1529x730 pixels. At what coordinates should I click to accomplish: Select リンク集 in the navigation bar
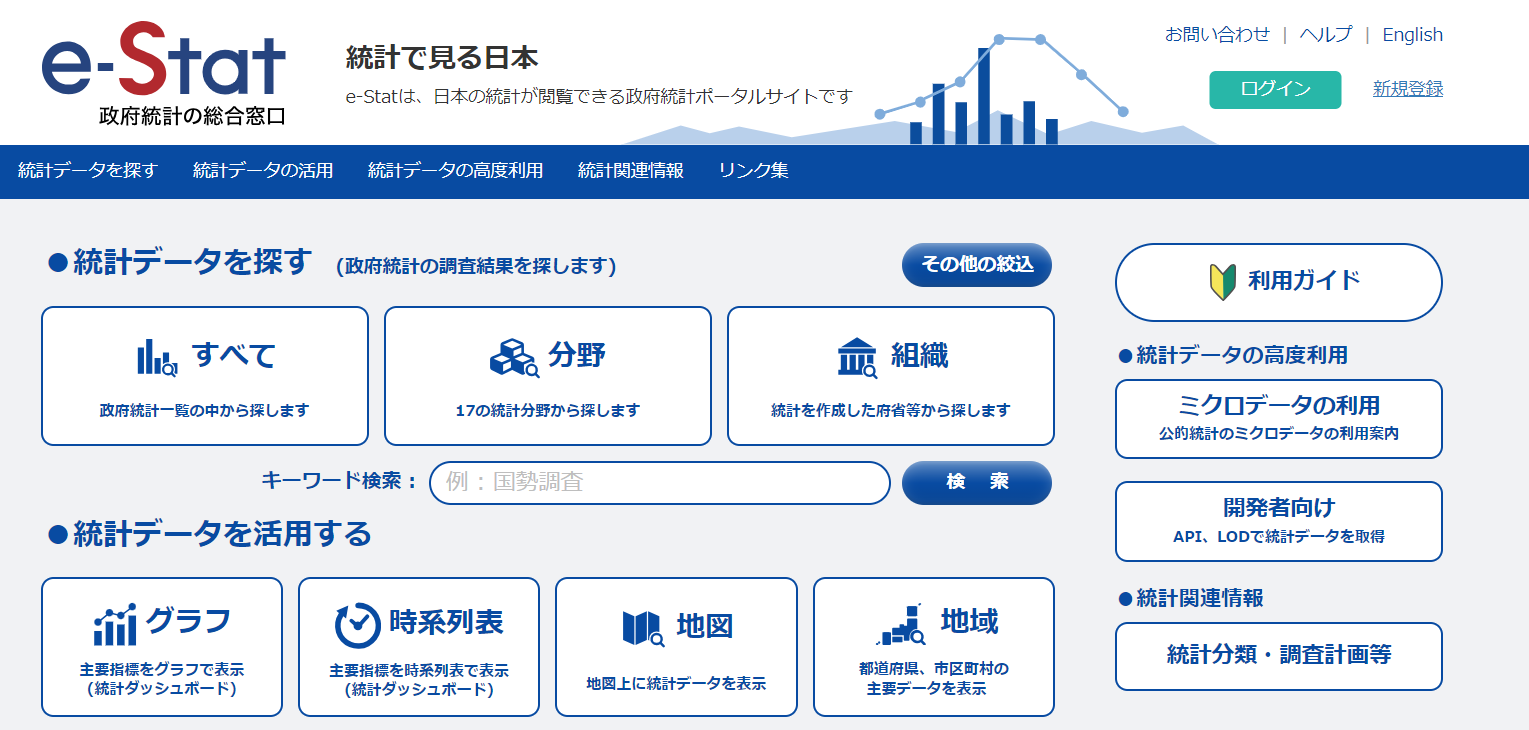(x=753, y=171)
